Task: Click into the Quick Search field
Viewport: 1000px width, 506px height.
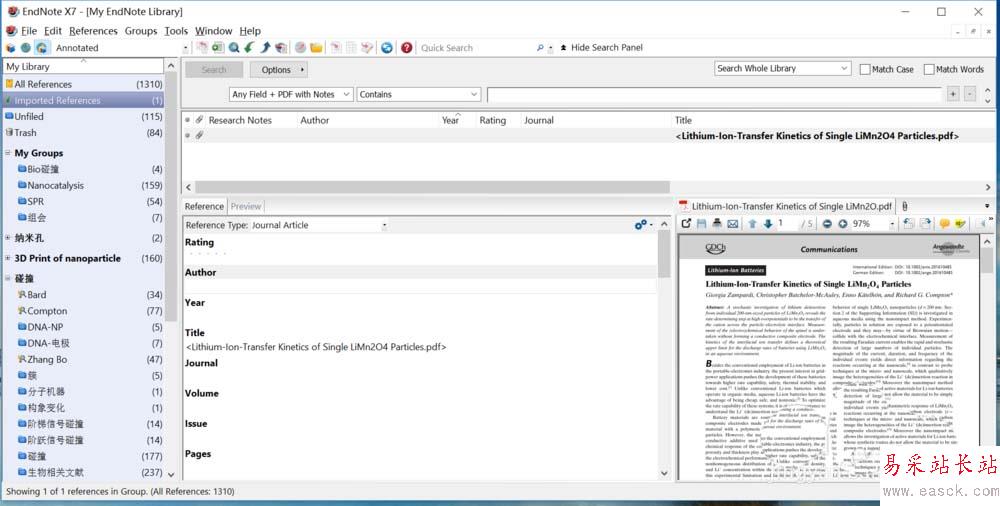Action: (x=476, y=48)
